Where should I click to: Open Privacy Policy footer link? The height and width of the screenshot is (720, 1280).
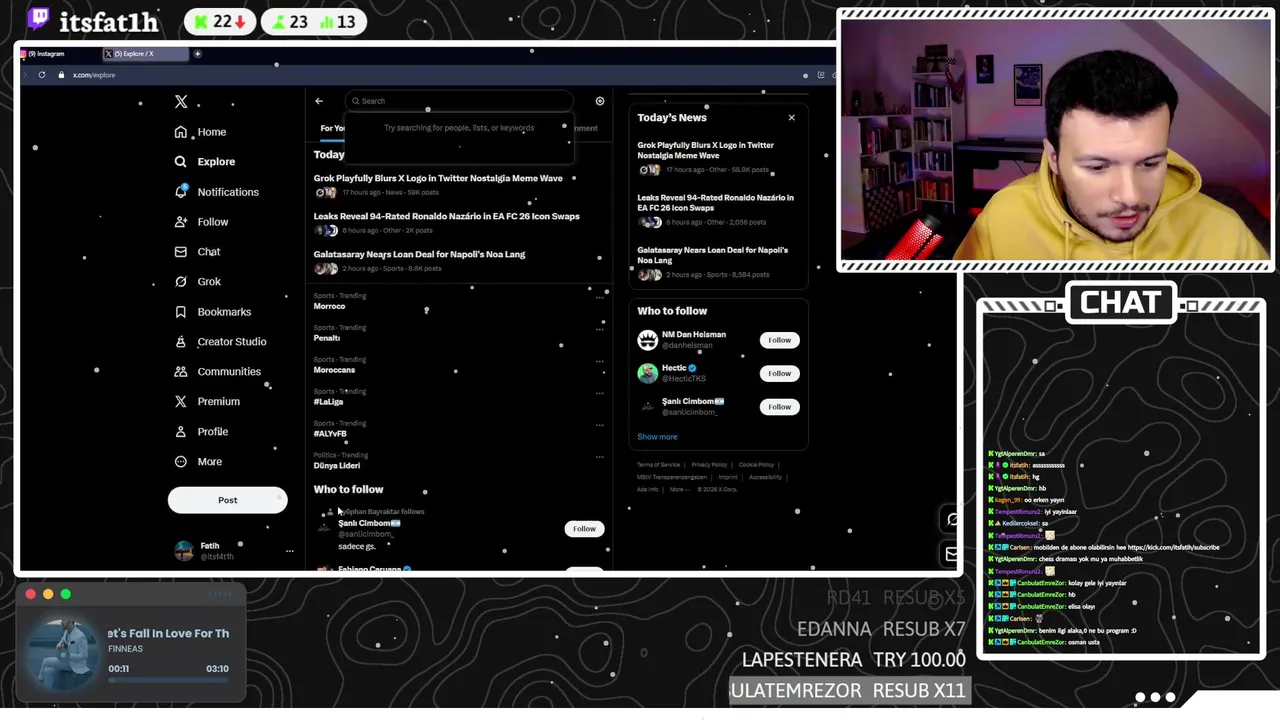709,465
